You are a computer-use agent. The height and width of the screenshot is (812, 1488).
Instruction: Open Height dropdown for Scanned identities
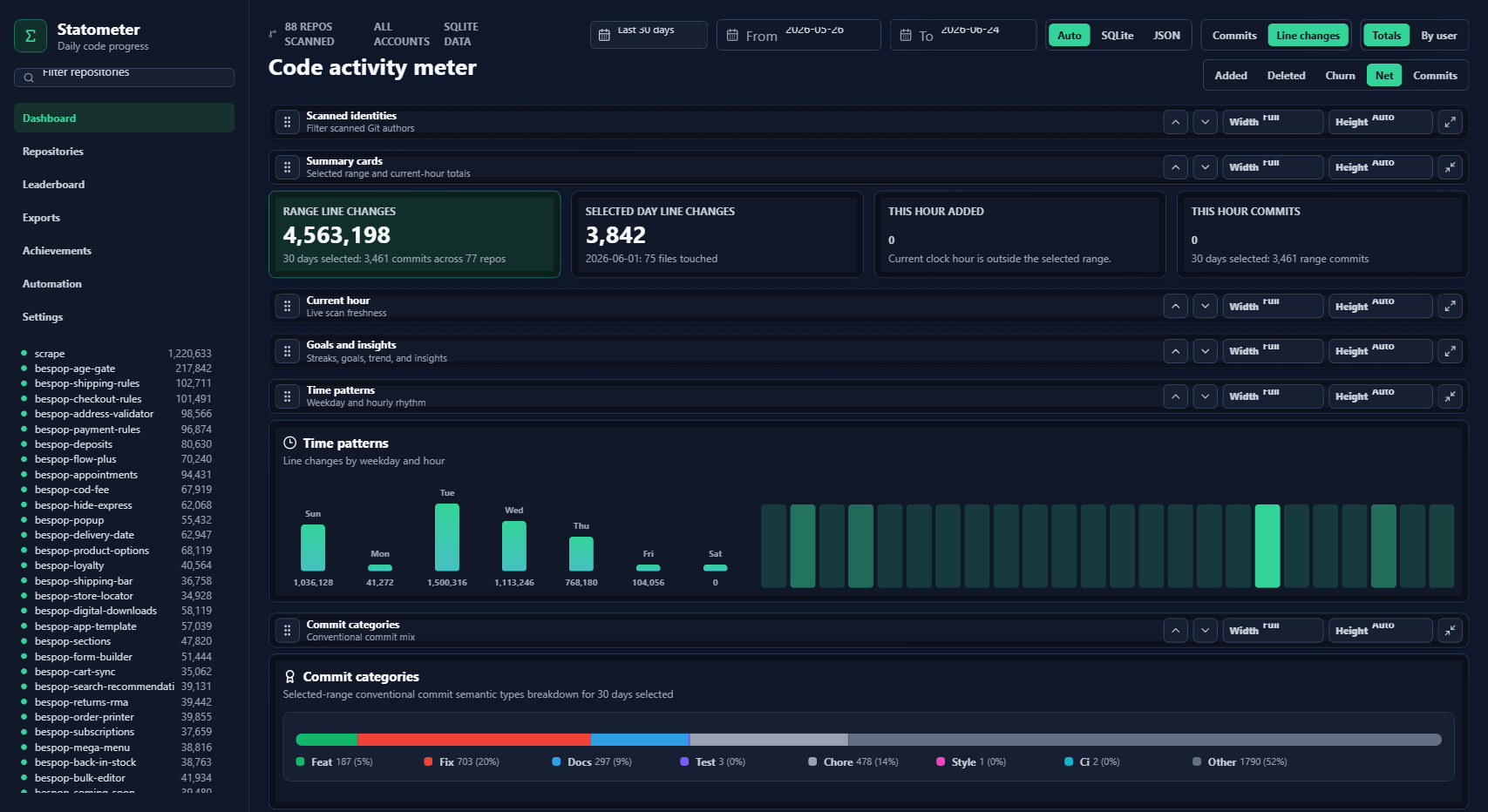1381,122
